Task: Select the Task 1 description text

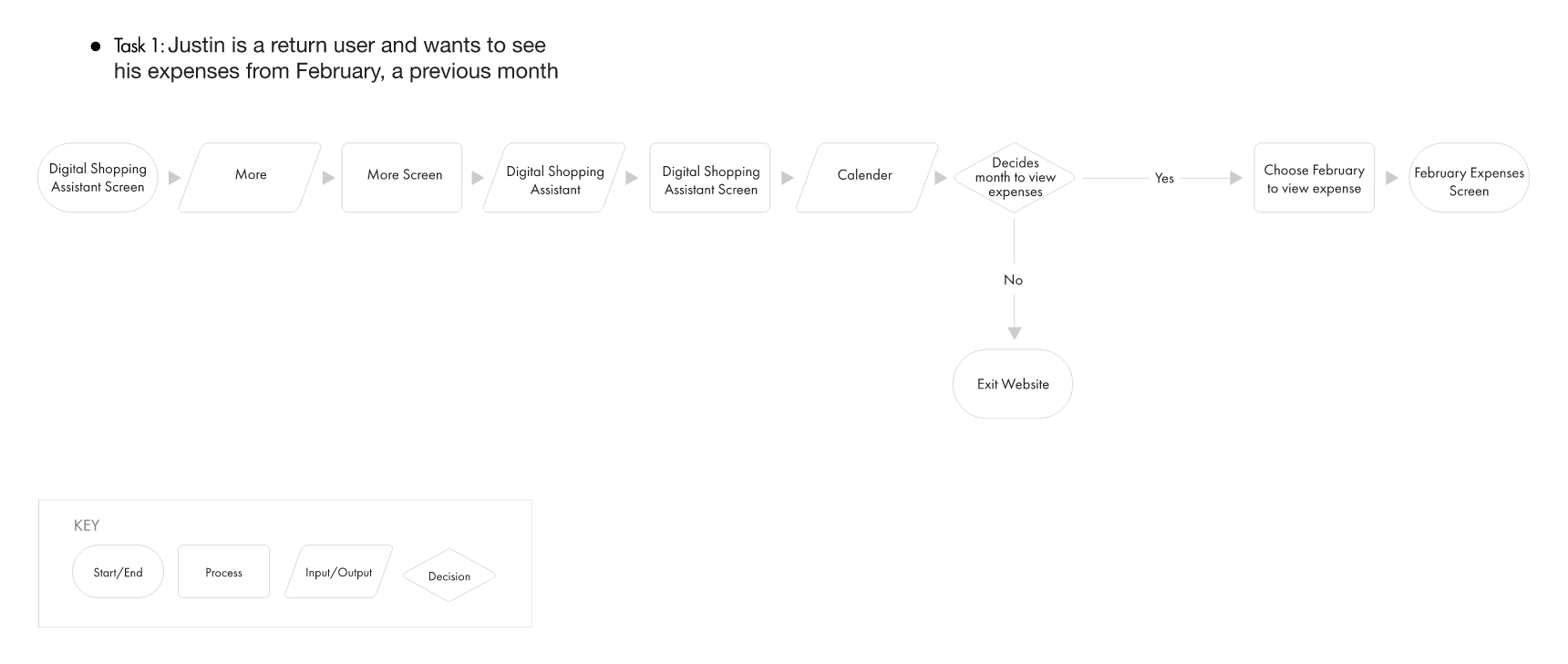Action: click(335, 57)
